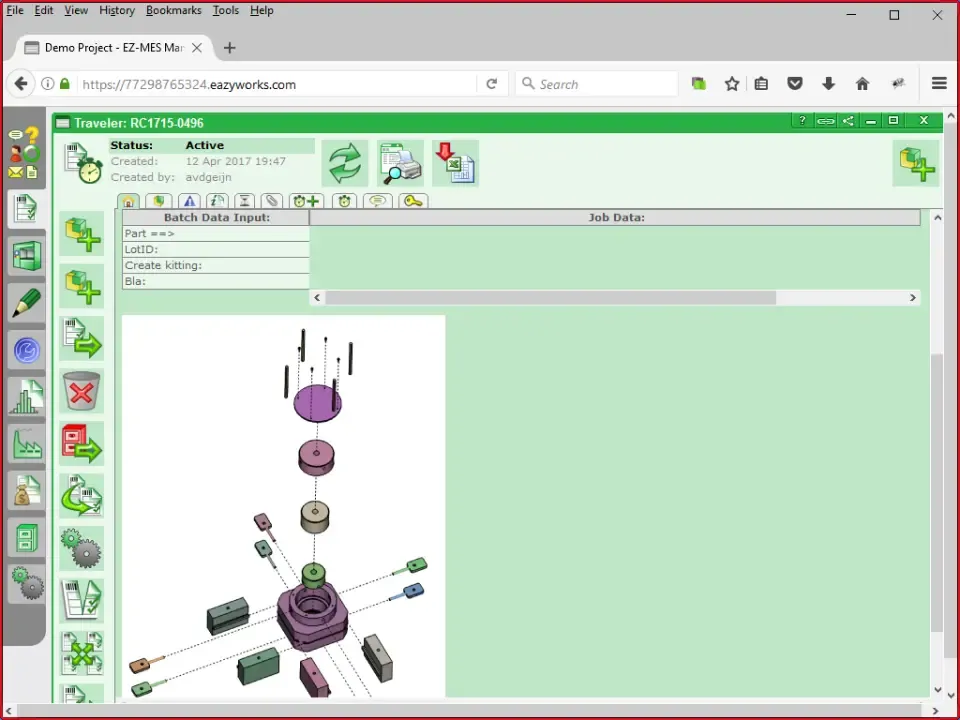Screen dimensions: 960x720
Task: Click the gears configuration icon in the sidebar
Action: click(25, 585)
